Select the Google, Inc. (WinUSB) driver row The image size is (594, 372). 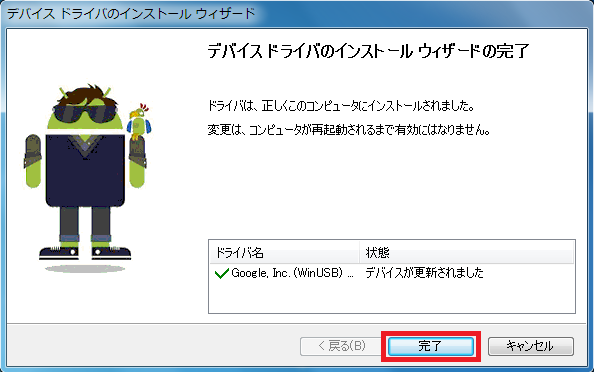click(392, 273)
